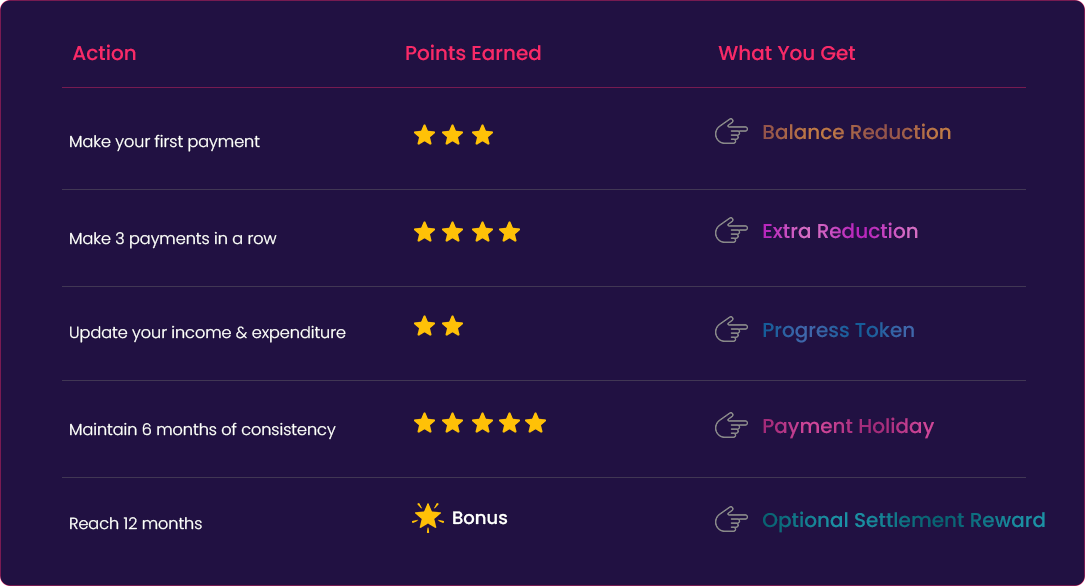Click the Points Earned column header
1085x586 pixels.
tap(473, 53)
